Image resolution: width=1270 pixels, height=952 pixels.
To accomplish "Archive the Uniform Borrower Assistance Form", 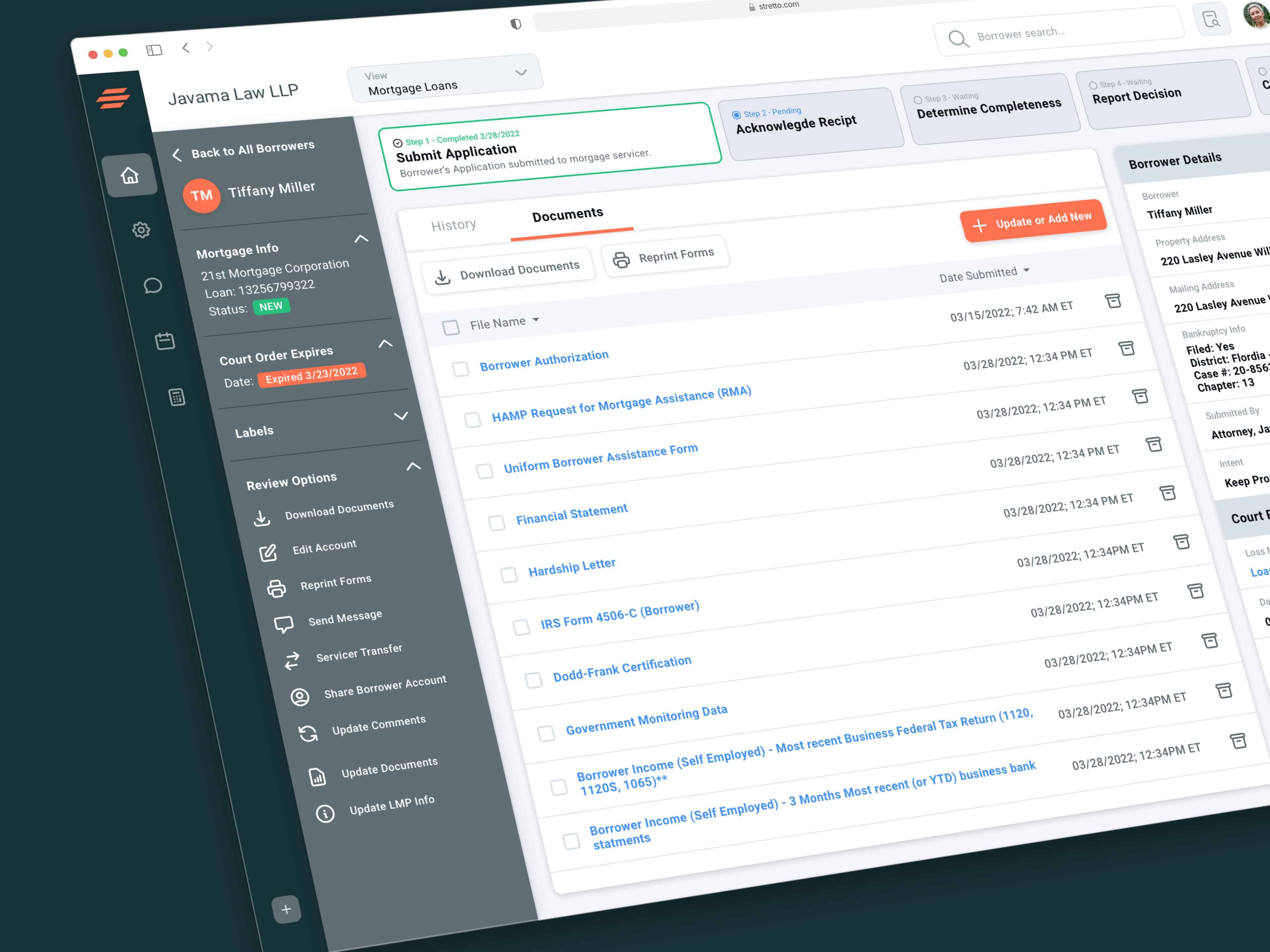I will [1140, 396].
